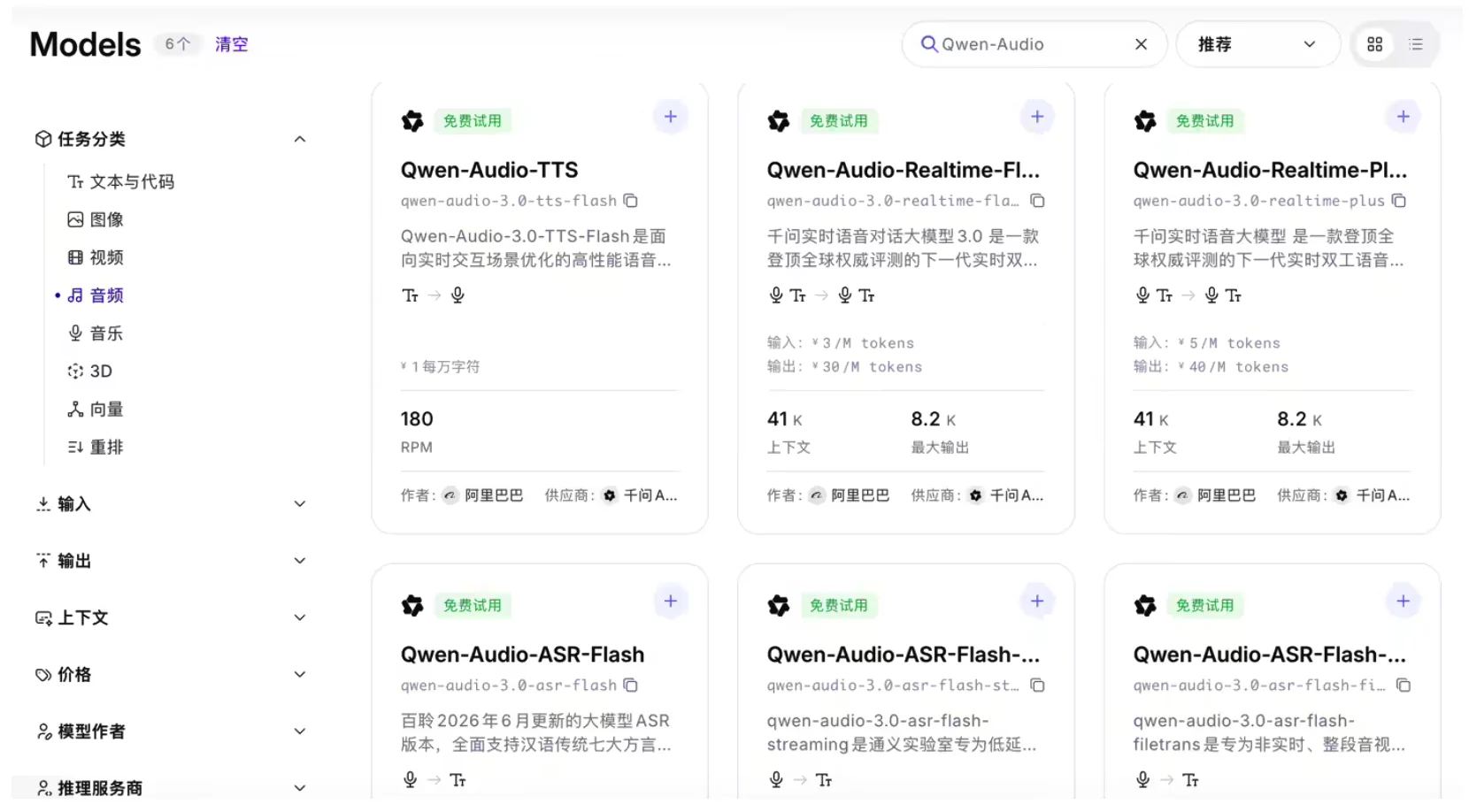Open the Qwen-Audio-TTS model title
Image resolution: width=1469 pixels, height=812 pixels.
coord(489,170)
